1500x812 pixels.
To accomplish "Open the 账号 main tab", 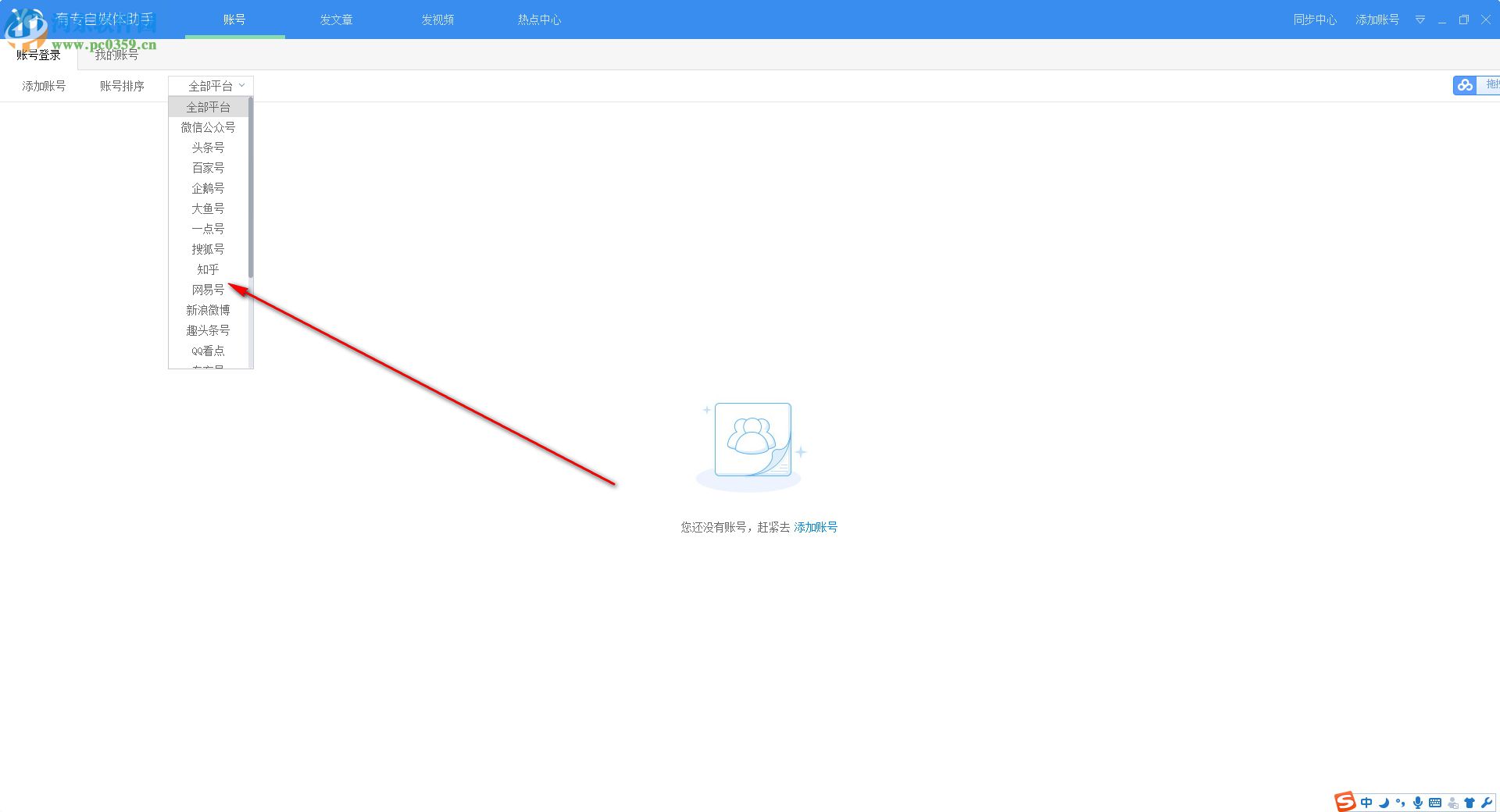I will pyautogui.click(x=234, y=20).
